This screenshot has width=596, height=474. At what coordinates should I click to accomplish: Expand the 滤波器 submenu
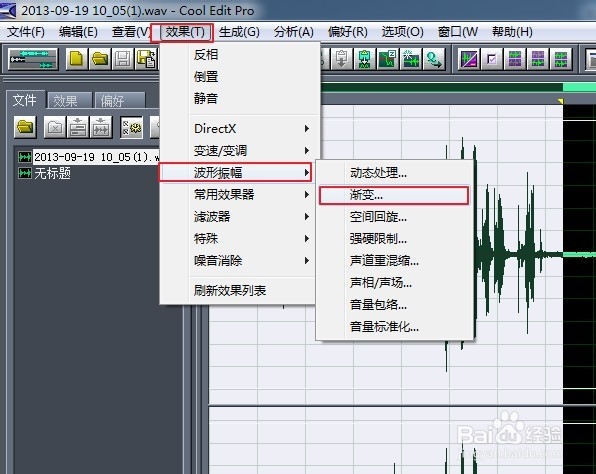[x=239, y=217]
